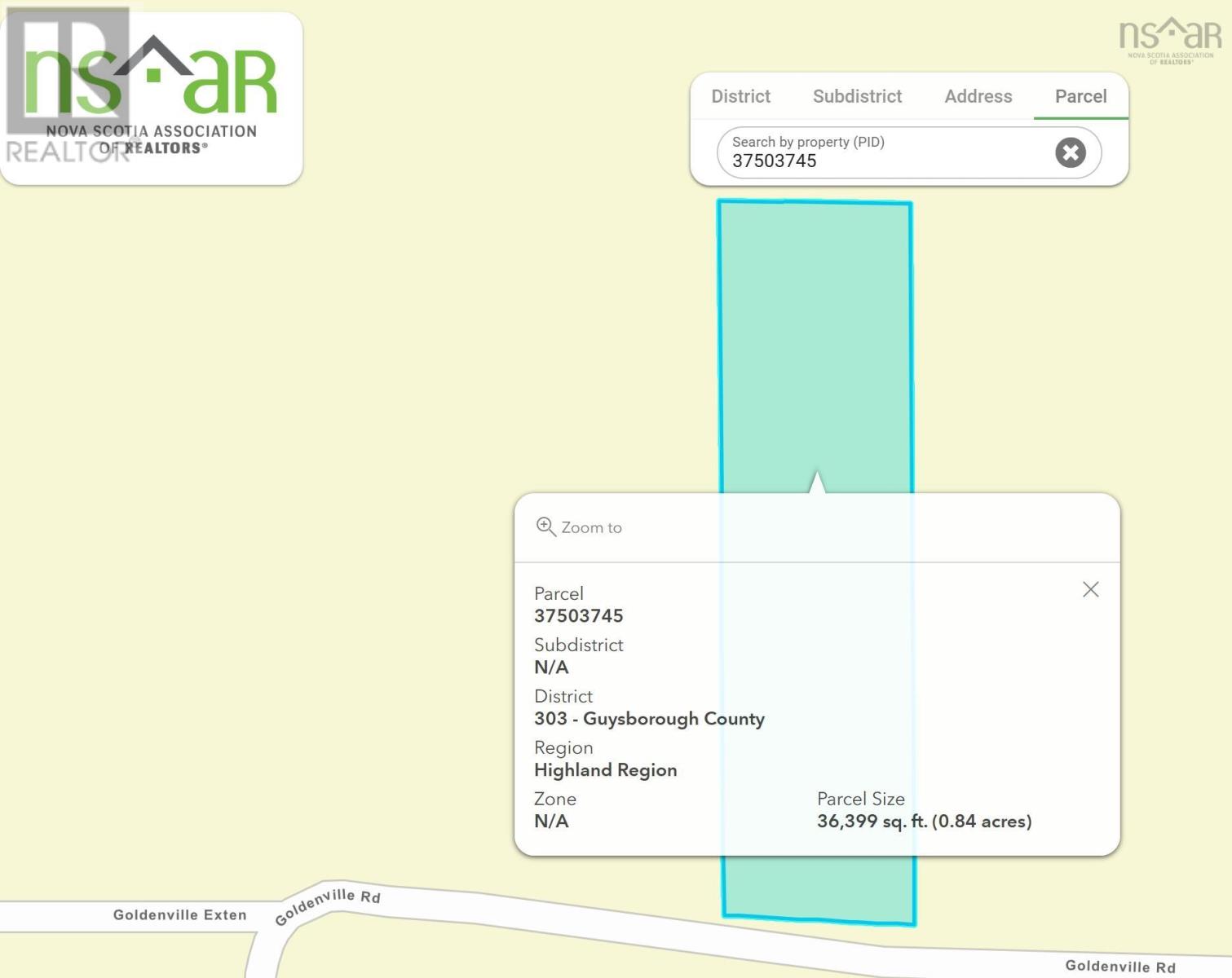Image resolution: width=1232 pixels, height=978 pixels.
Task: Click the Parcel Size value text
Action: [925, 822]
